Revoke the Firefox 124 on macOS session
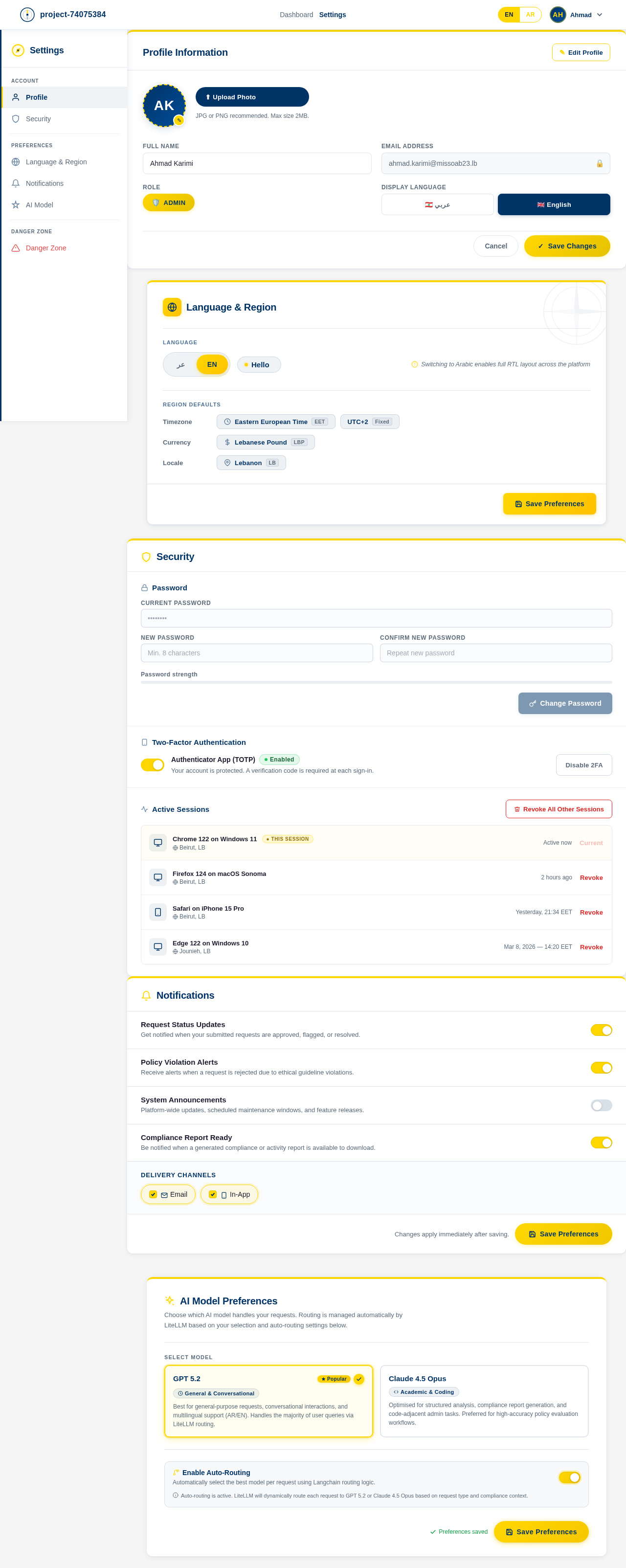 tap(591, 878)
